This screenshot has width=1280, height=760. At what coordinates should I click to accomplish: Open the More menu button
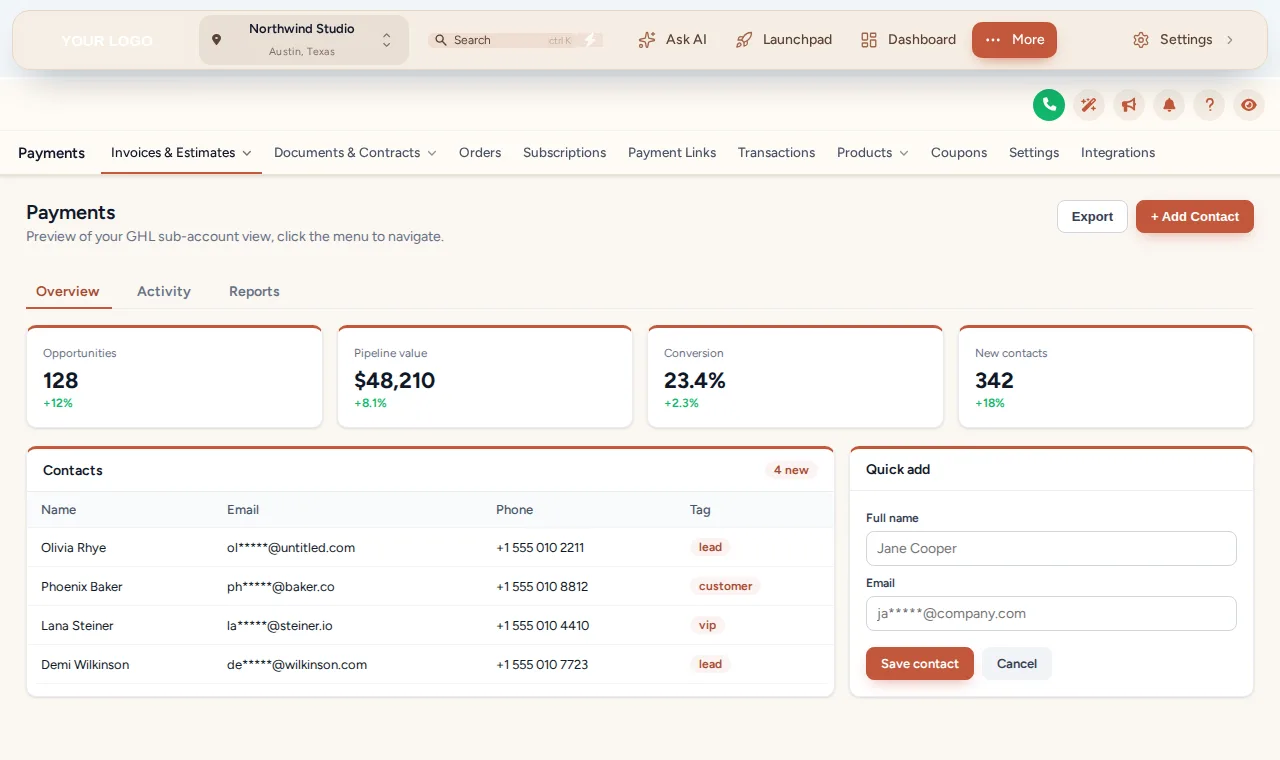(1014, 40)
